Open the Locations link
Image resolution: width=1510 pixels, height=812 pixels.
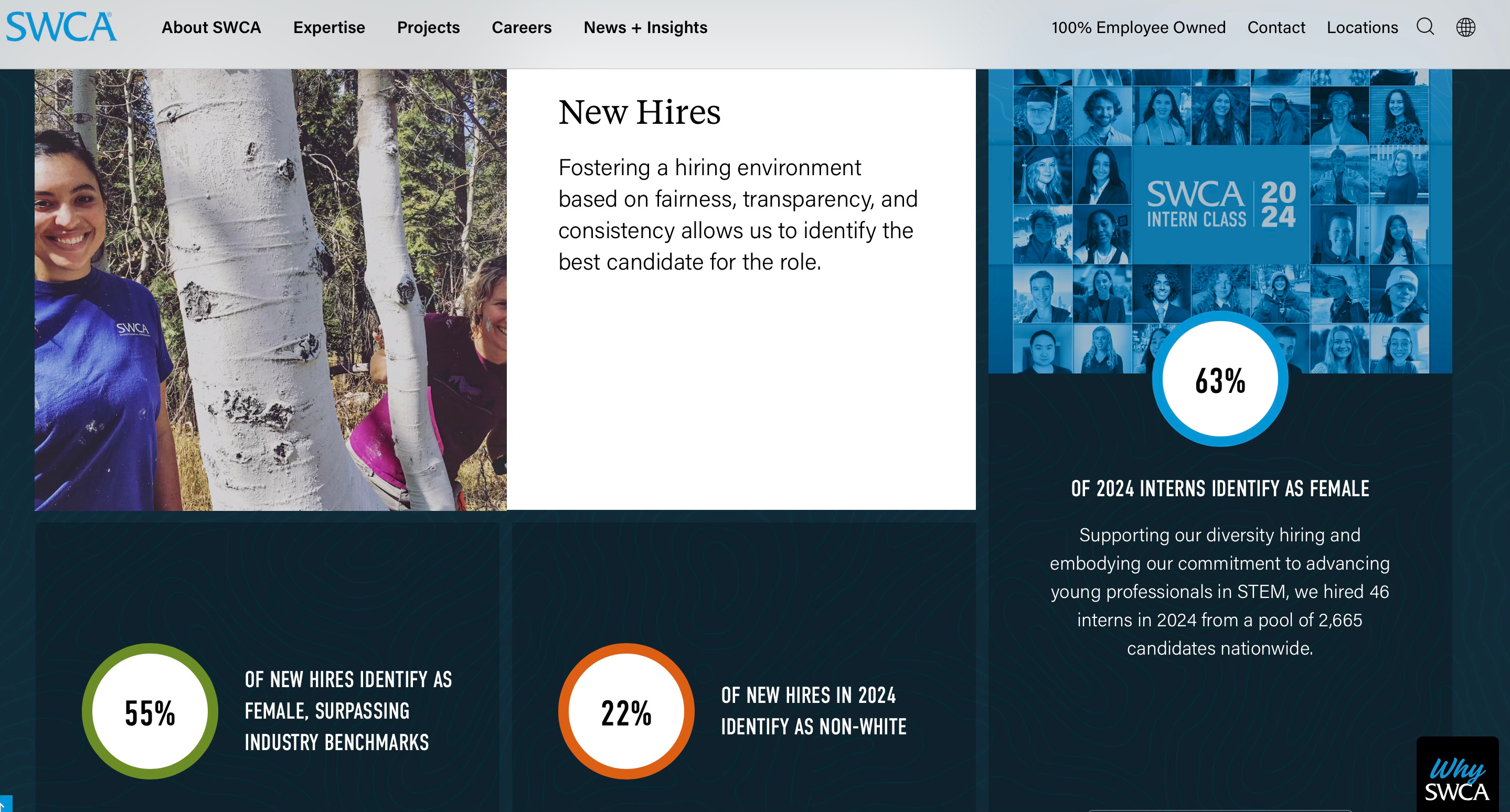(x=1362, y=27)
